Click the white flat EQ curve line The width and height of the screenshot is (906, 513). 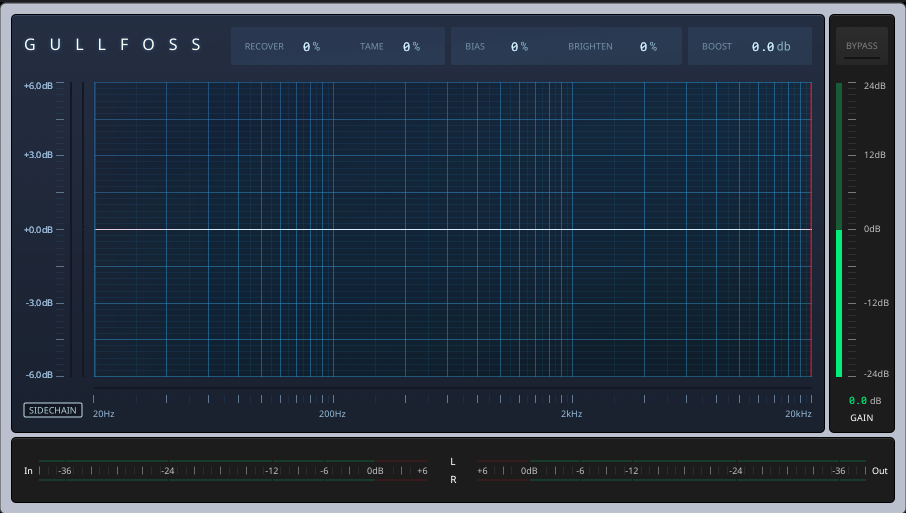pyautogui.click(x=450, y=230)
